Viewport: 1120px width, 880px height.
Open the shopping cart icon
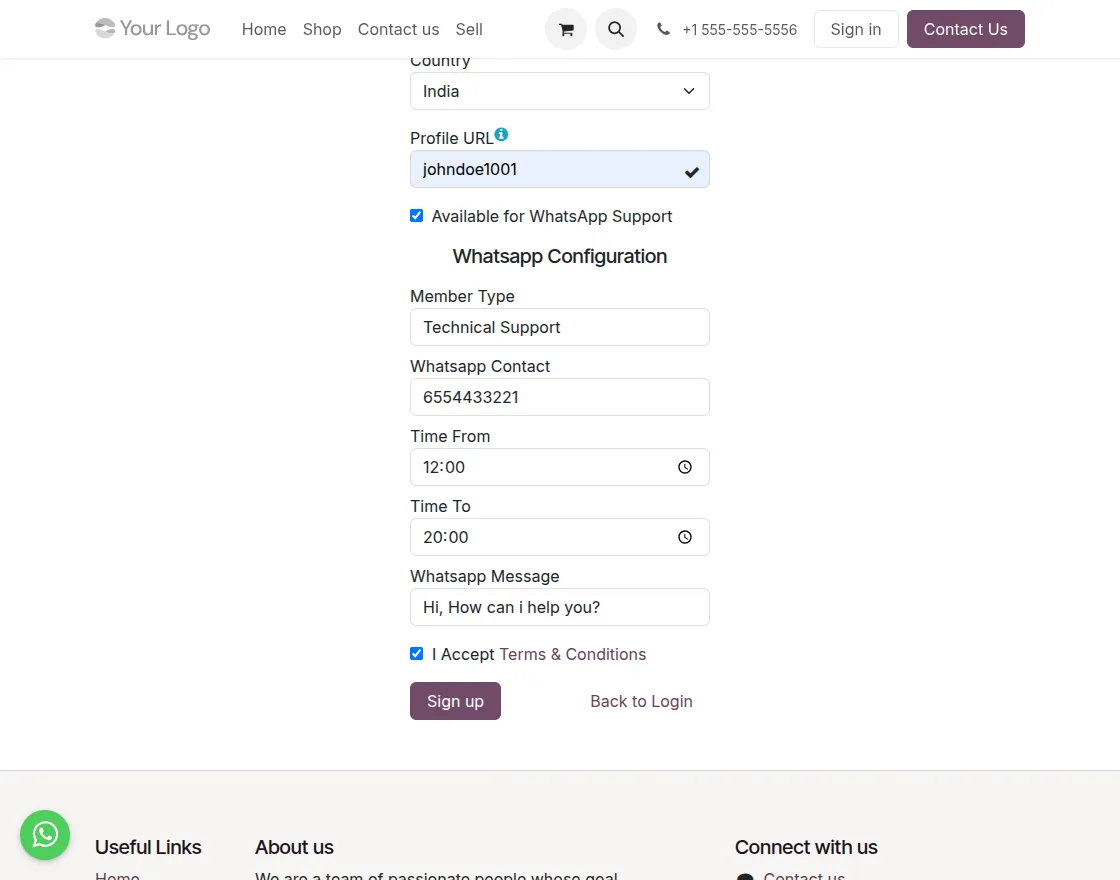[x=566, y=30]
